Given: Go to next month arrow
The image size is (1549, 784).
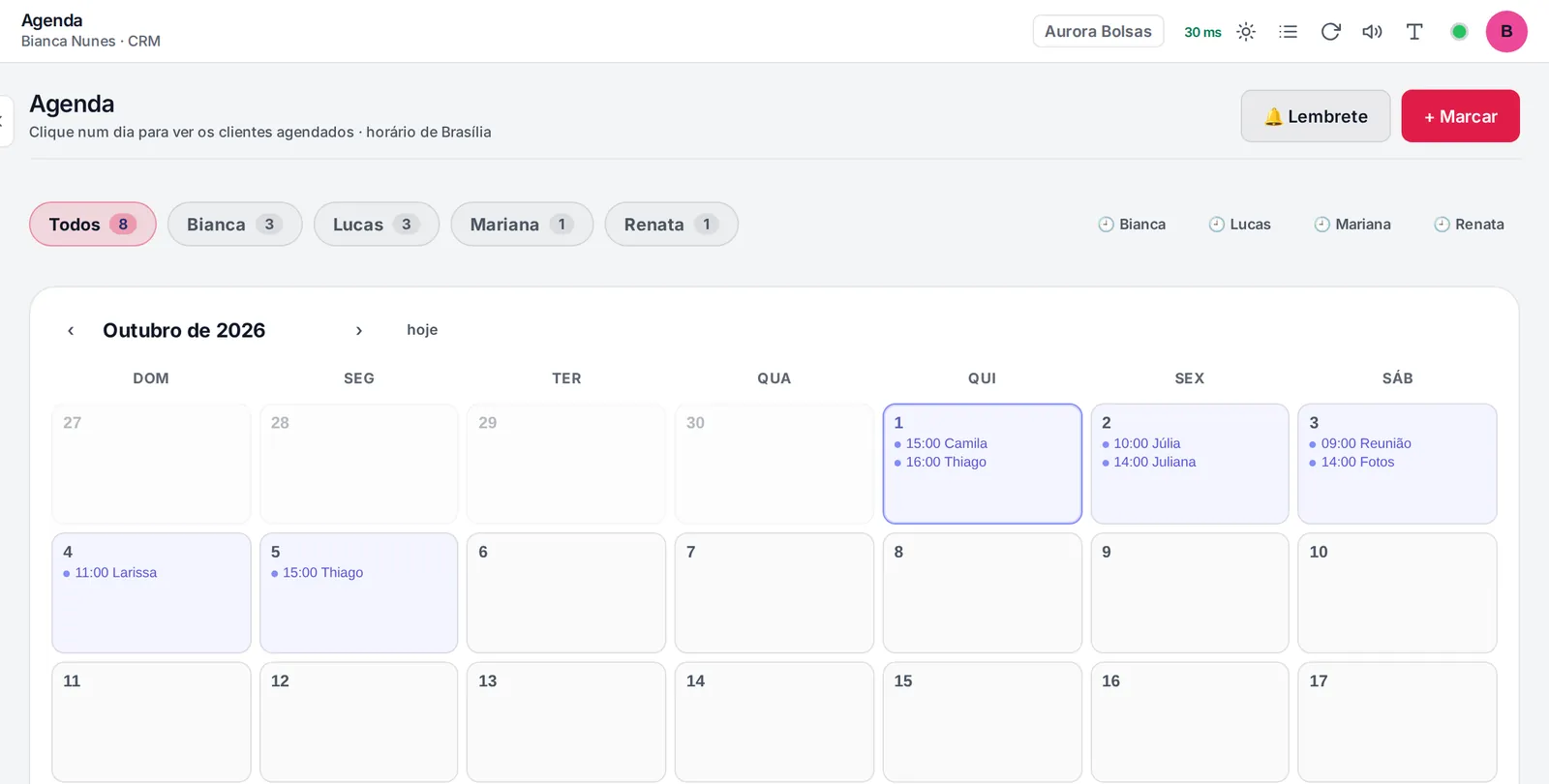Looking at the screenshot, I should [359, 331].
